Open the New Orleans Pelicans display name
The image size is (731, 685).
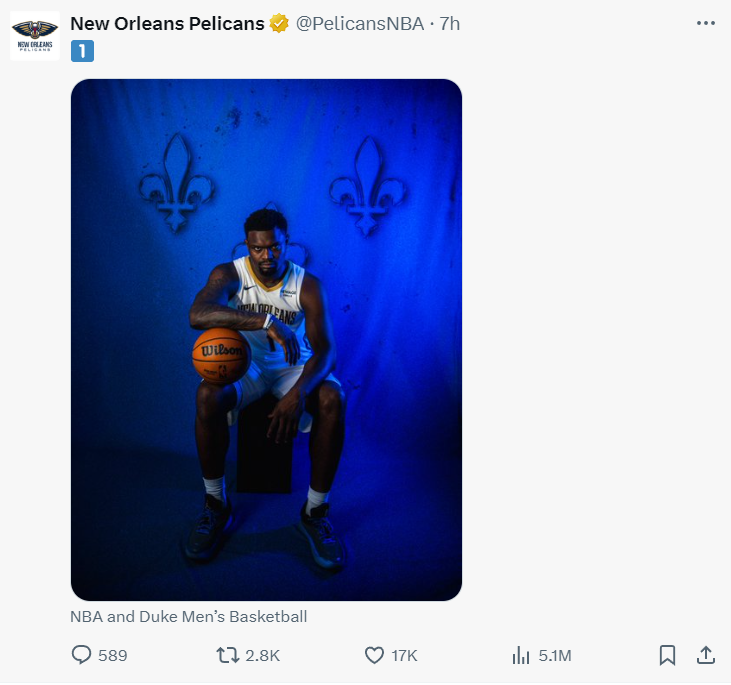pyautogui.click(x=167, y=23)
